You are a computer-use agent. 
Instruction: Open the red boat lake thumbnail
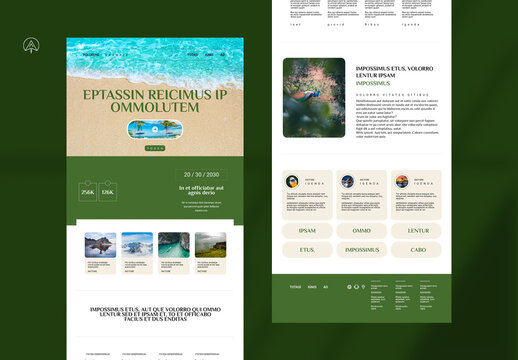pyautogui.click(x=100, y=245)
